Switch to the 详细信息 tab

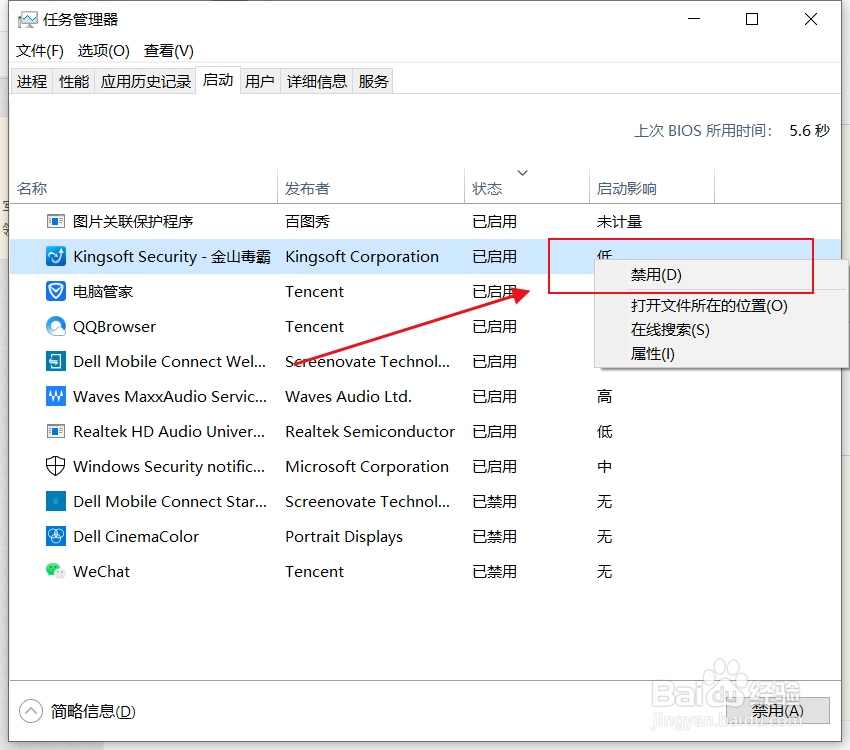pos(317,81)
